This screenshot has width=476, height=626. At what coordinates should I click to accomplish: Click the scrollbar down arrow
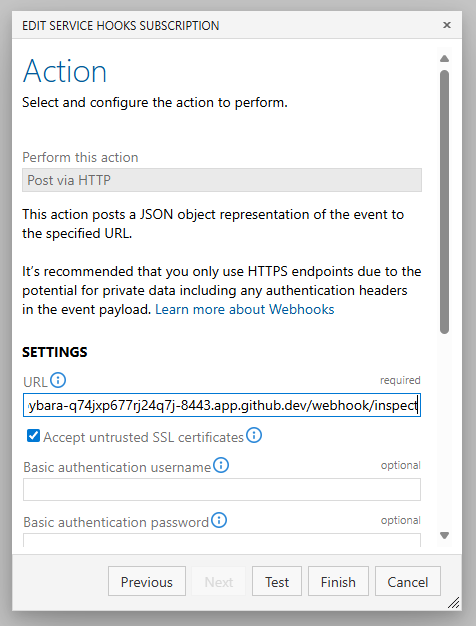click(444, 535)
